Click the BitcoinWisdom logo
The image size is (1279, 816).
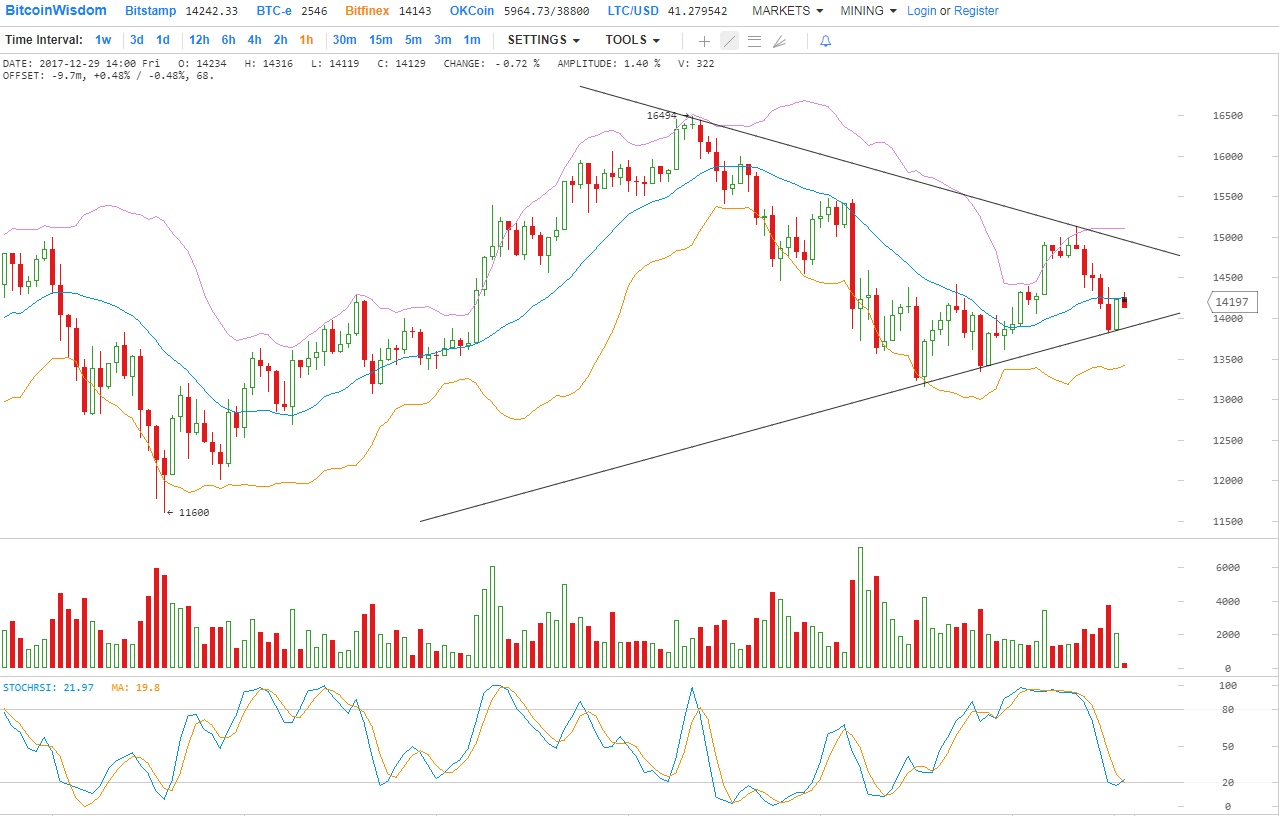(x=55, y=11)
